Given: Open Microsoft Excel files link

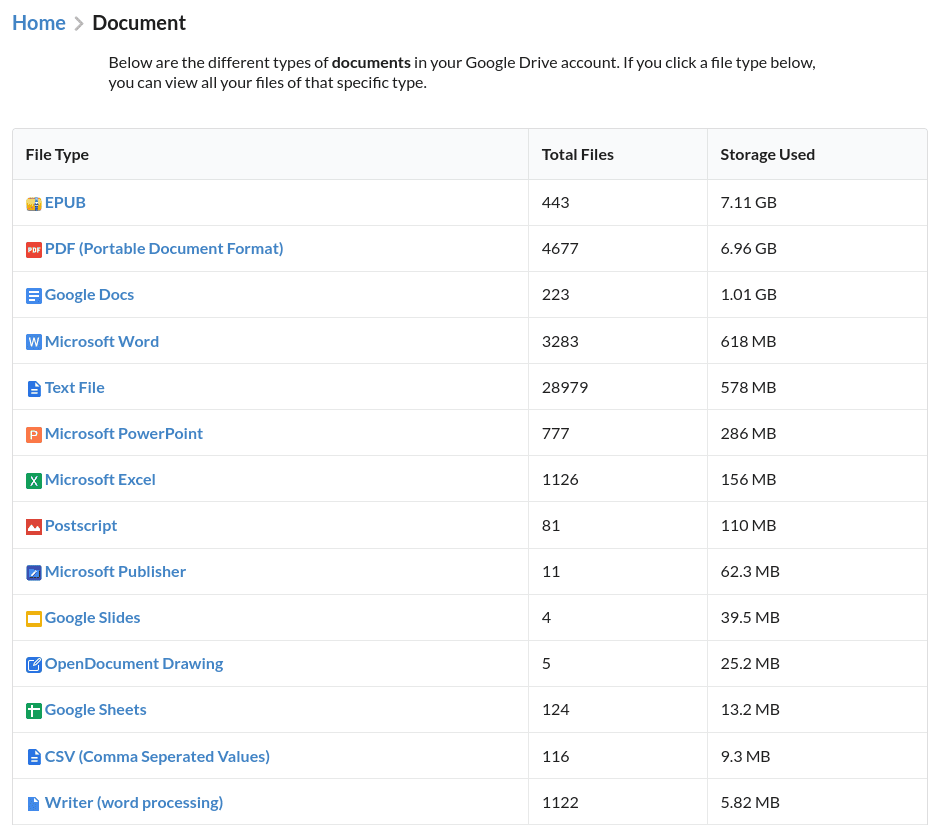Looking at the screenshot, I should pyautogui.click(x=100, y=480).
